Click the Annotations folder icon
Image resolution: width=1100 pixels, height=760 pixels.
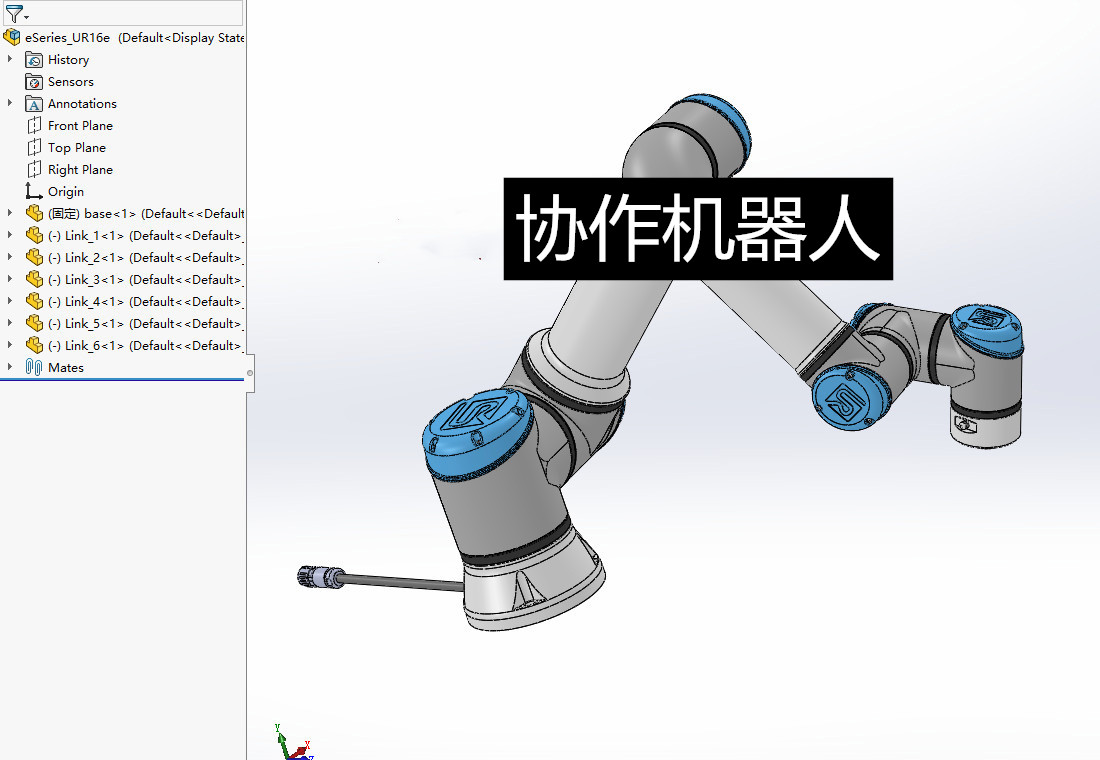(34, 104)
